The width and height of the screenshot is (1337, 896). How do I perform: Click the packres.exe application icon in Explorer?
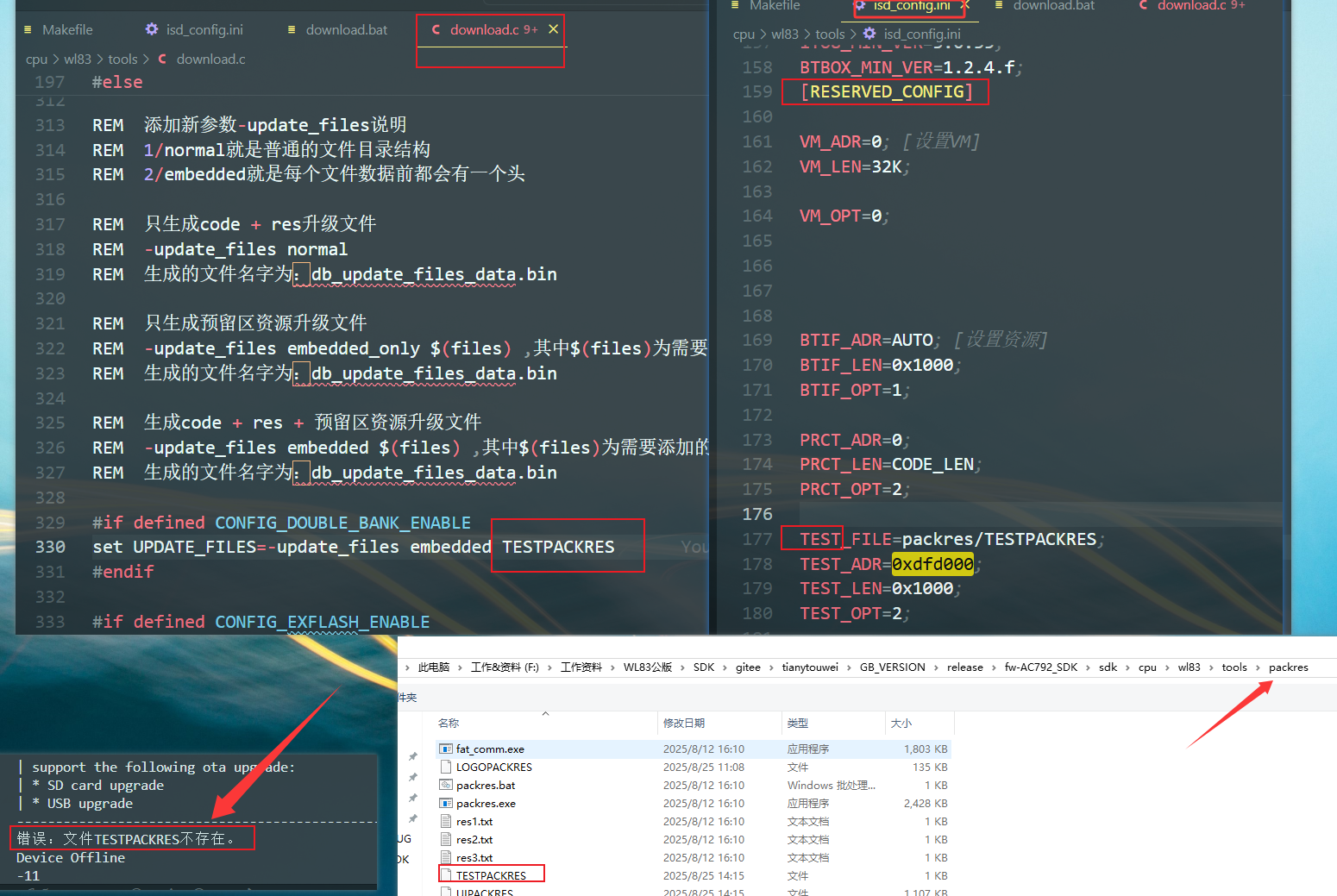446,803
